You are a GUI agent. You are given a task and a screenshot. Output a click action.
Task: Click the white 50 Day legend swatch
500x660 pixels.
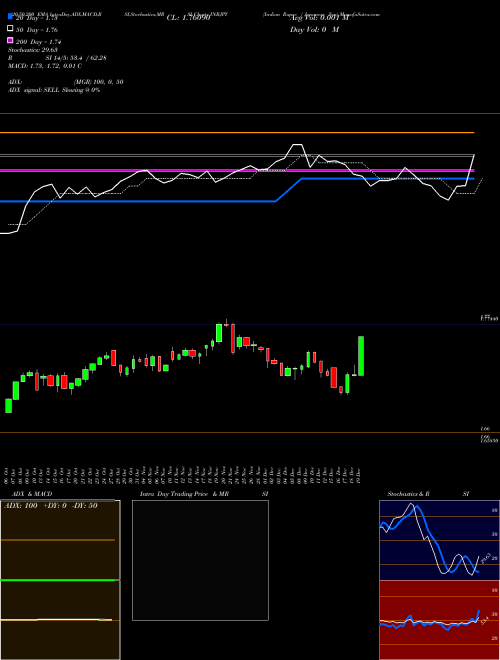[x=10, y=29]
